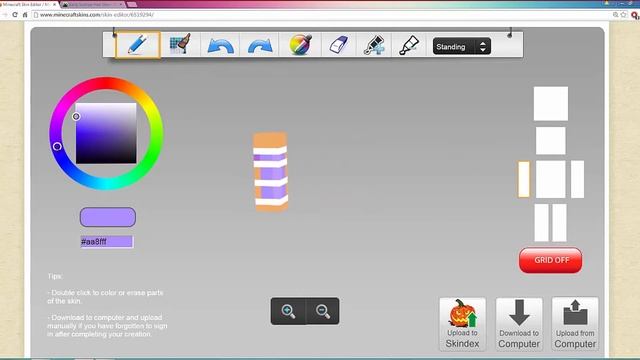
Task: Toggle the hat layer square above head
Action: pyautogui.click(x=551, y=104)
